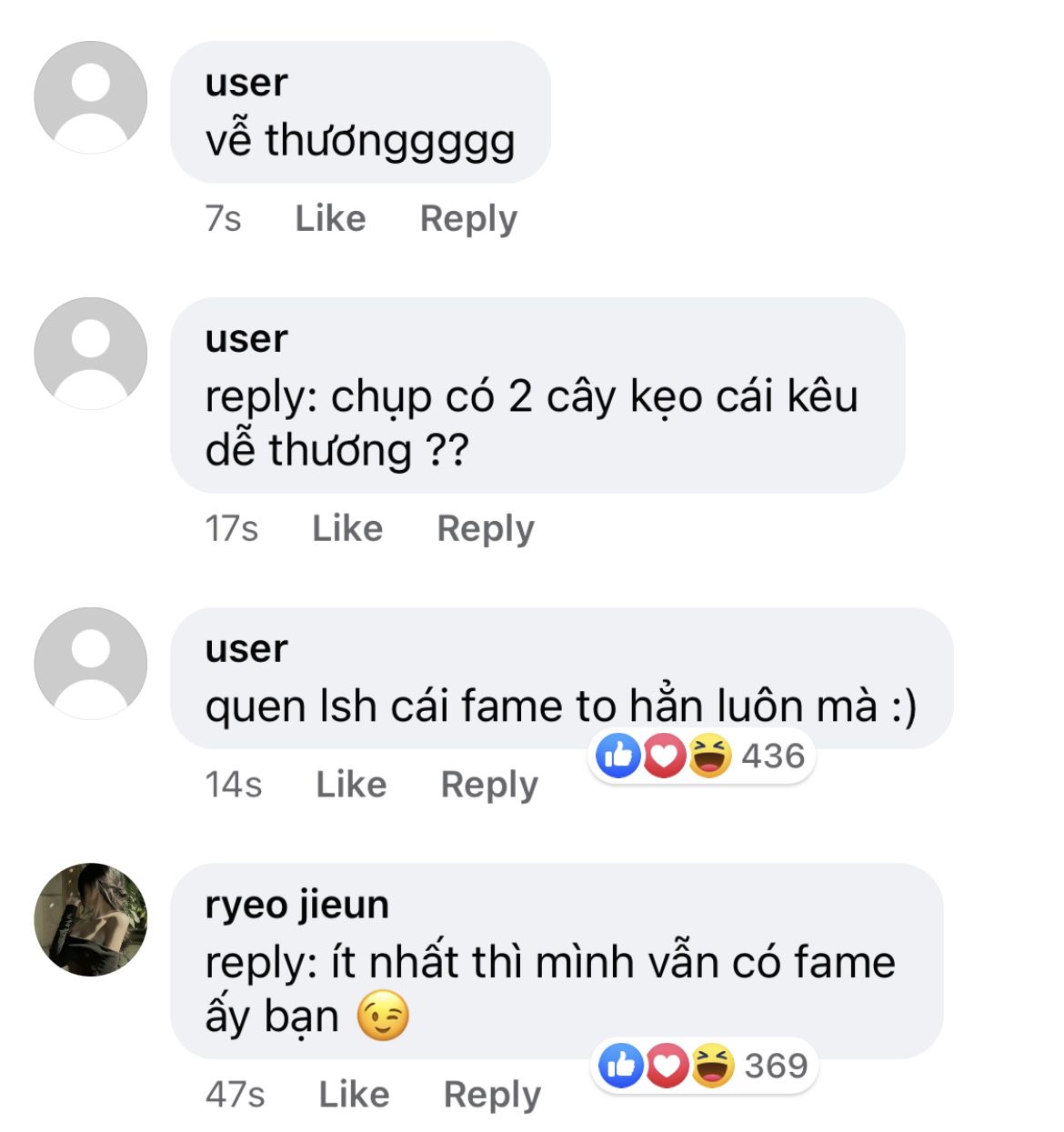Like ryeo jieun's comment
Screen dimensions: 1064x1132
(354, 1094)
